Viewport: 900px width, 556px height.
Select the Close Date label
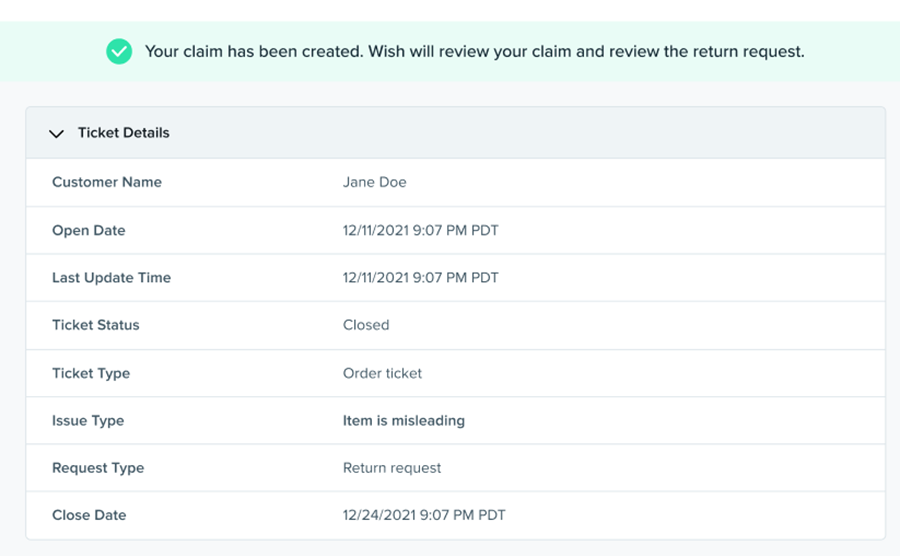click(89, 515)
